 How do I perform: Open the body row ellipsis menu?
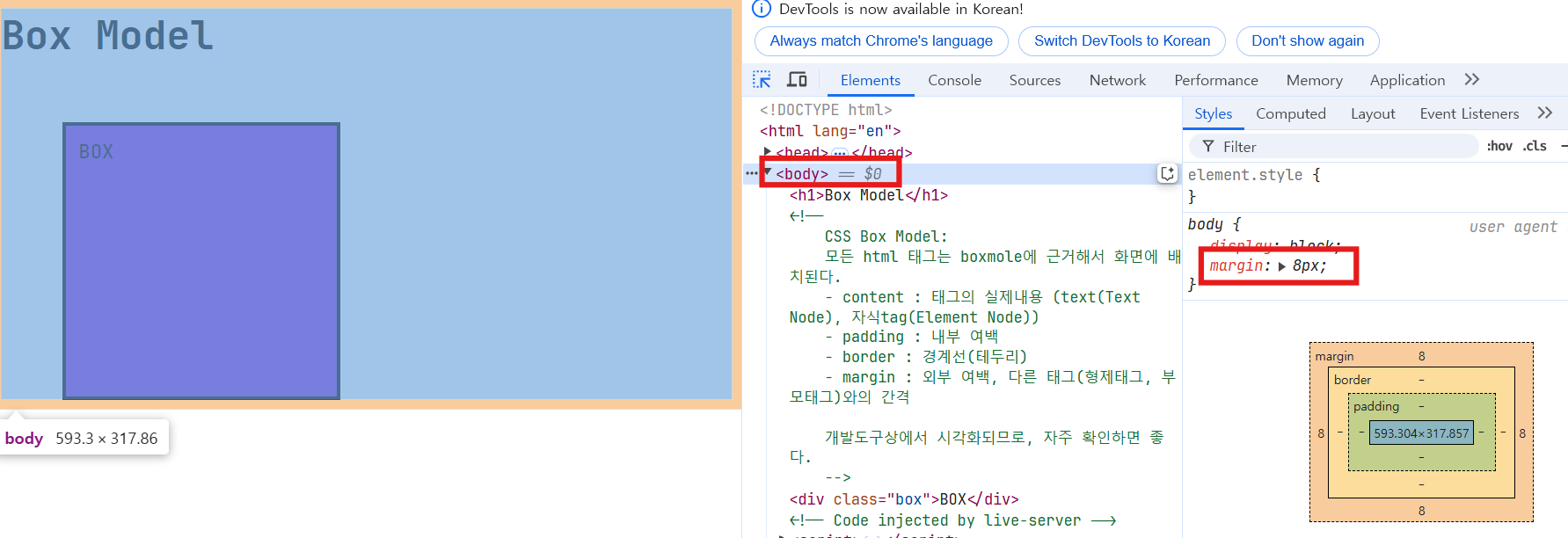tap(751, 173)
